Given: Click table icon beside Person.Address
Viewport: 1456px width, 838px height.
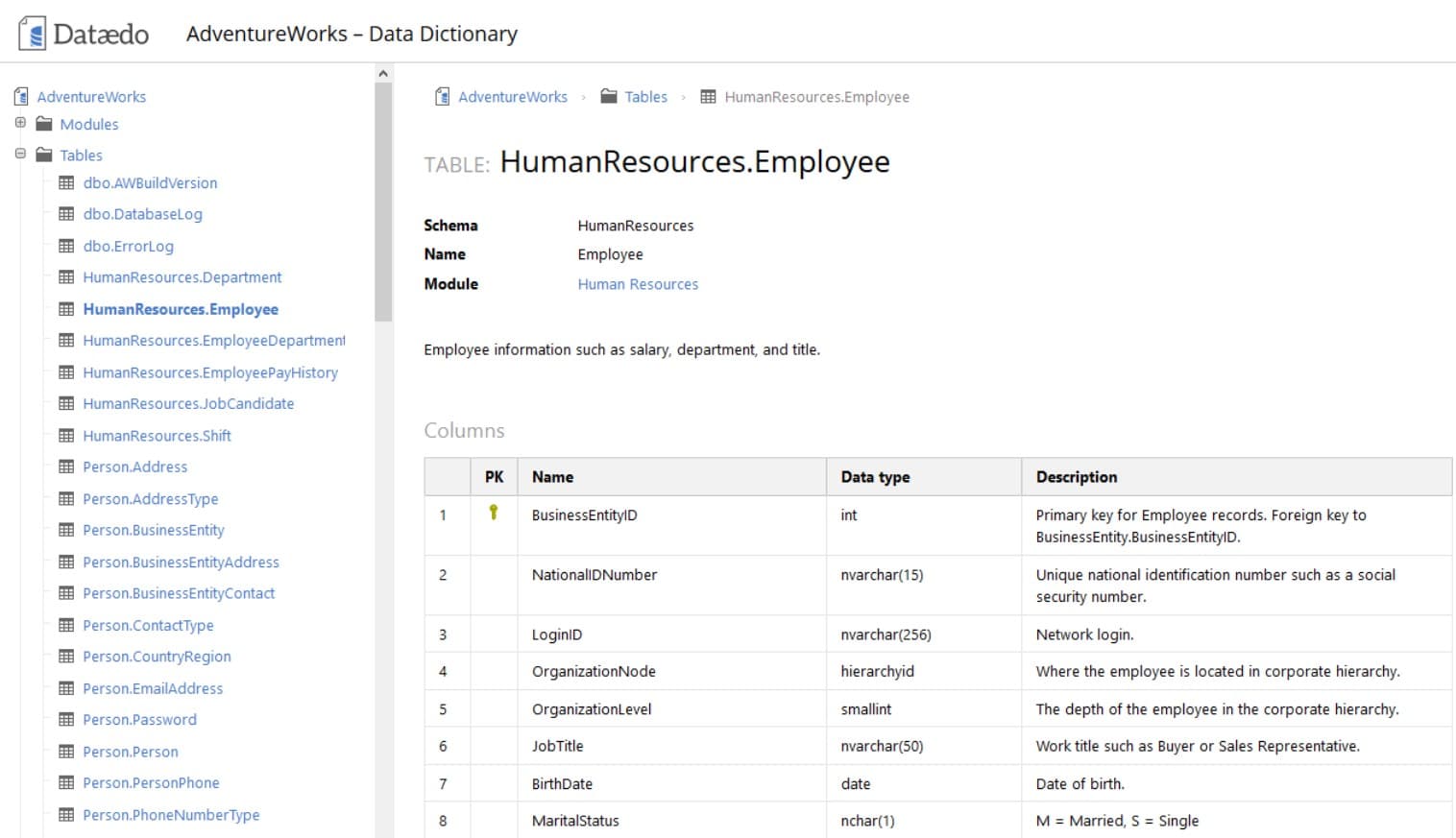Looking at the screenshot, I should click(x=66, y=467).
